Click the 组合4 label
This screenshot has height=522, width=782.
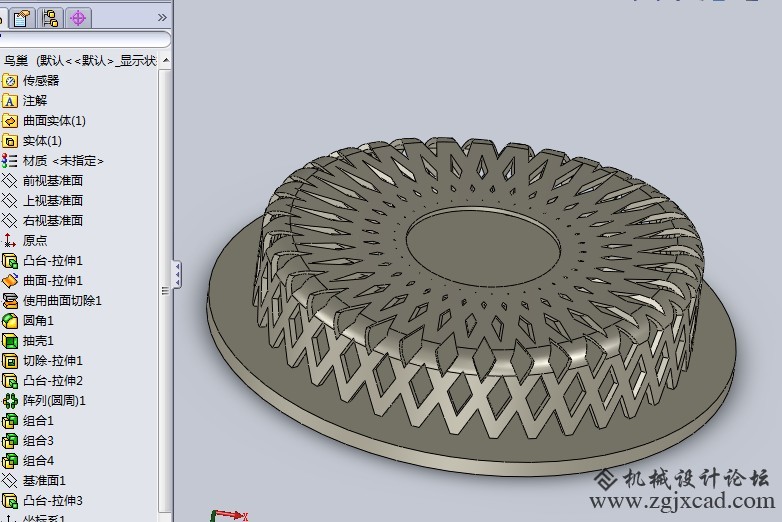[38, 461]
